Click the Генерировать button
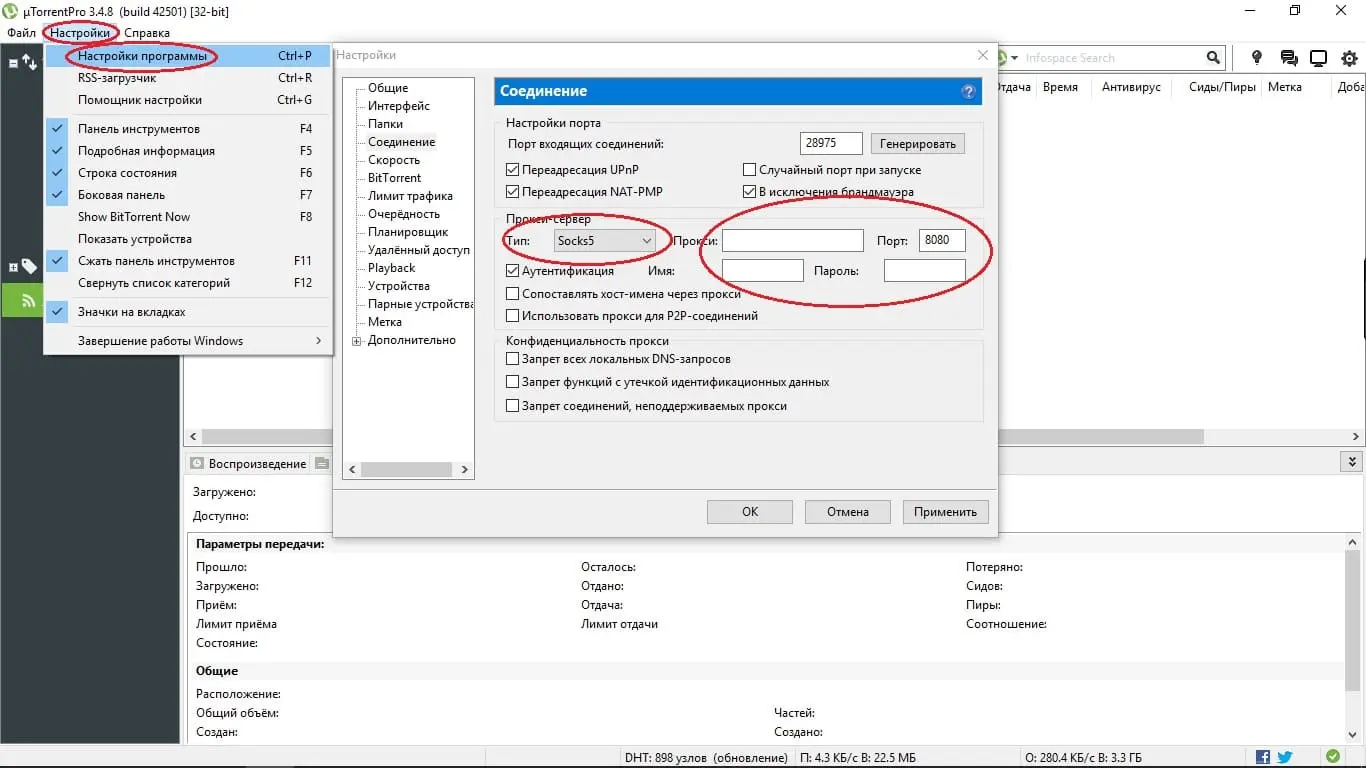The height and width of the screenshot is (768, 1366). pos(916,143)
